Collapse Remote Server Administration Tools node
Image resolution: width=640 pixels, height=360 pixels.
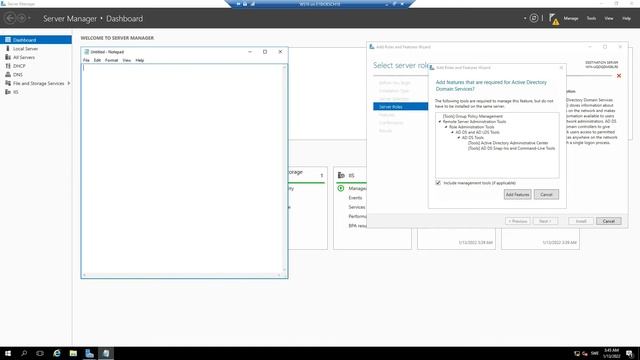pos(440,122)
